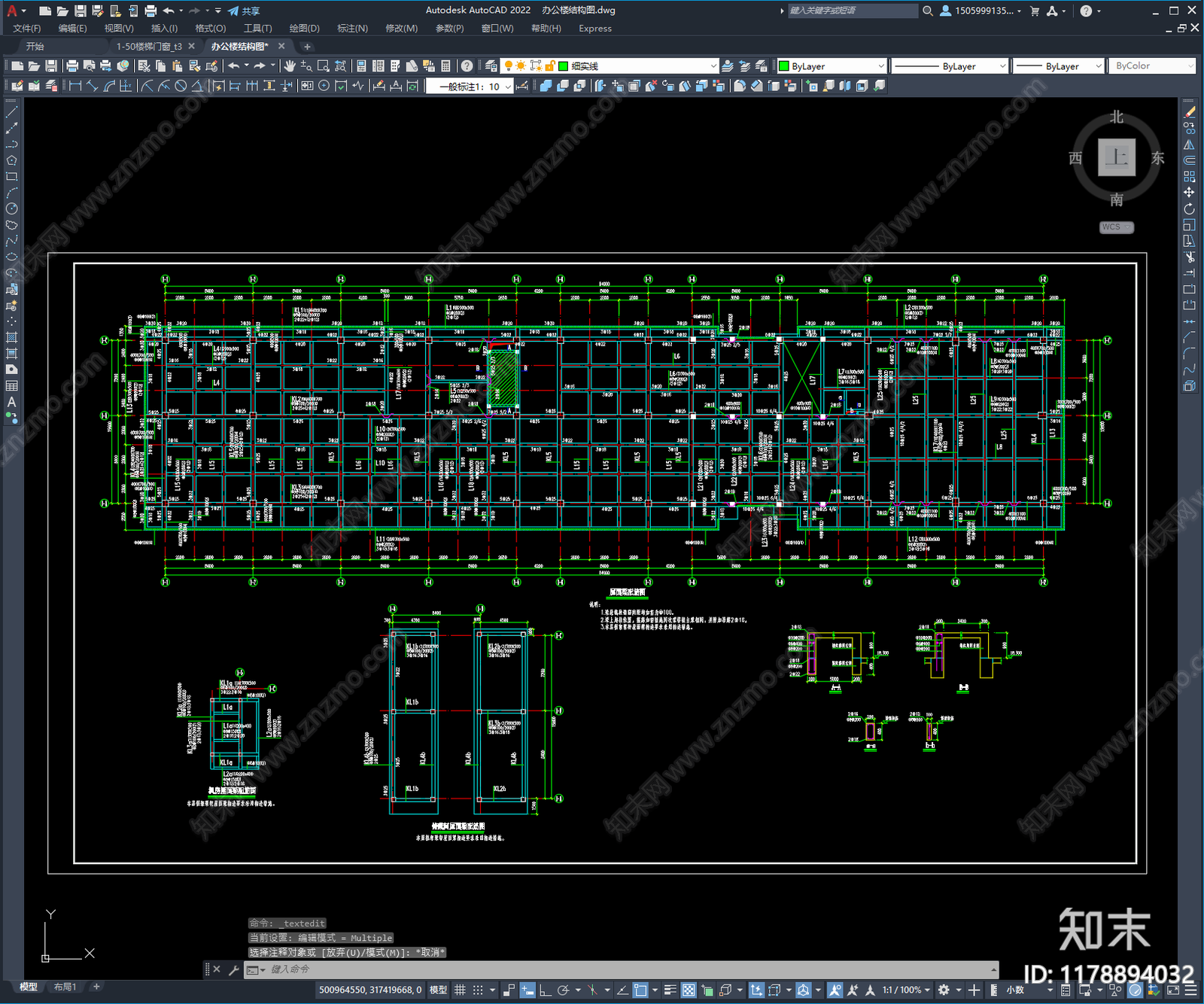
Task: Select the Line tool in draw toolbar
Action: click(x=11, y=111)
